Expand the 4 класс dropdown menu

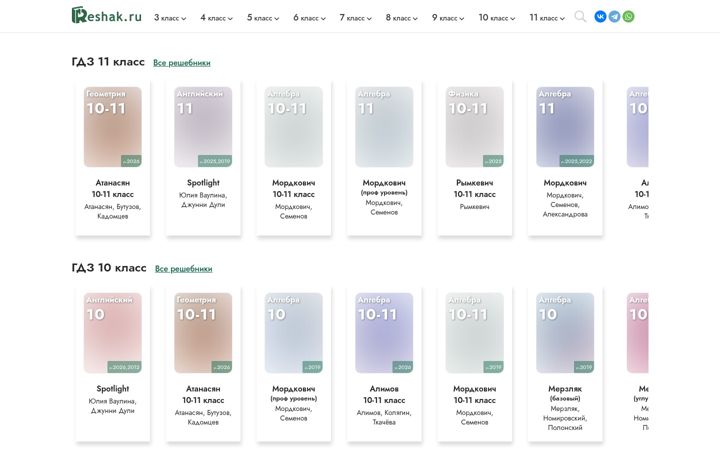(x=216, y=18)
